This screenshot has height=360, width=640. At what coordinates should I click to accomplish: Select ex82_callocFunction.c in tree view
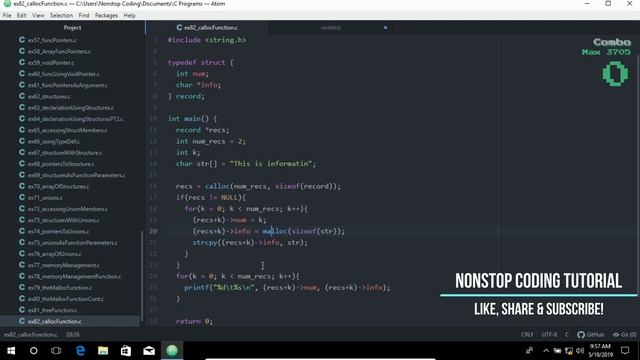pos(55,321)
